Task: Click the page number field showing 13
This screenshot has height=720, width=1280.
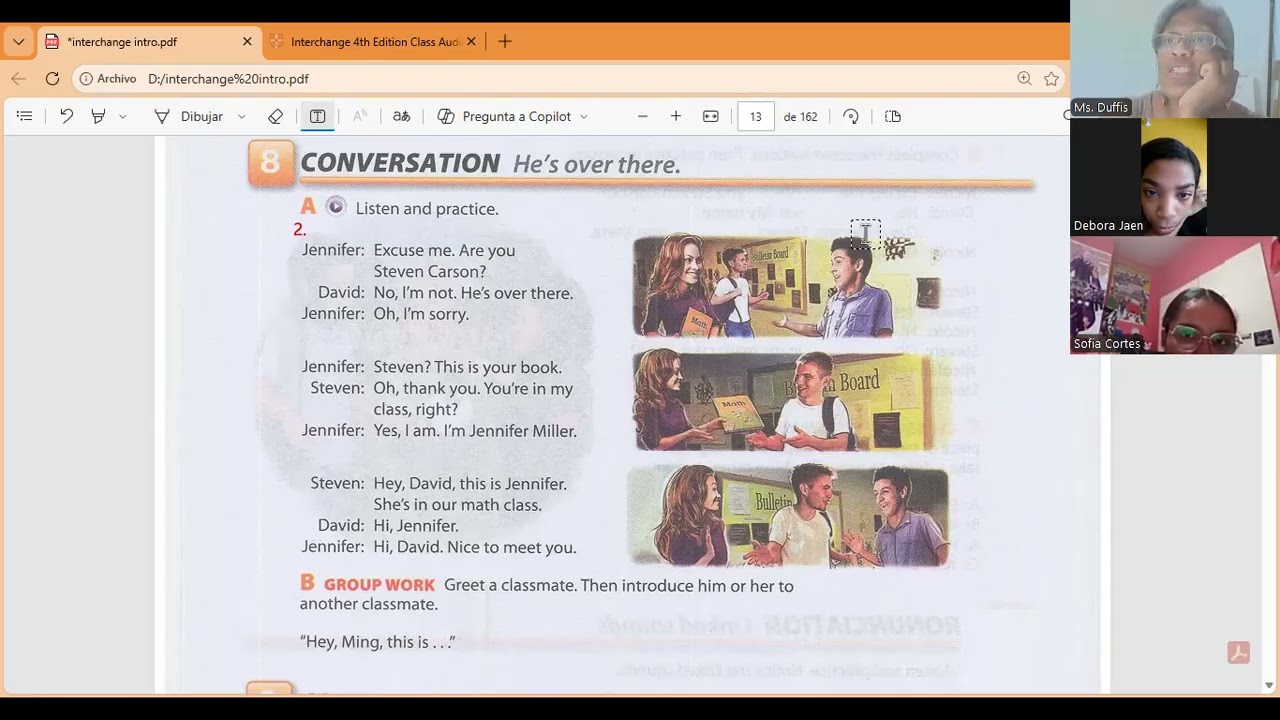Action: click(x=755, y=116)
